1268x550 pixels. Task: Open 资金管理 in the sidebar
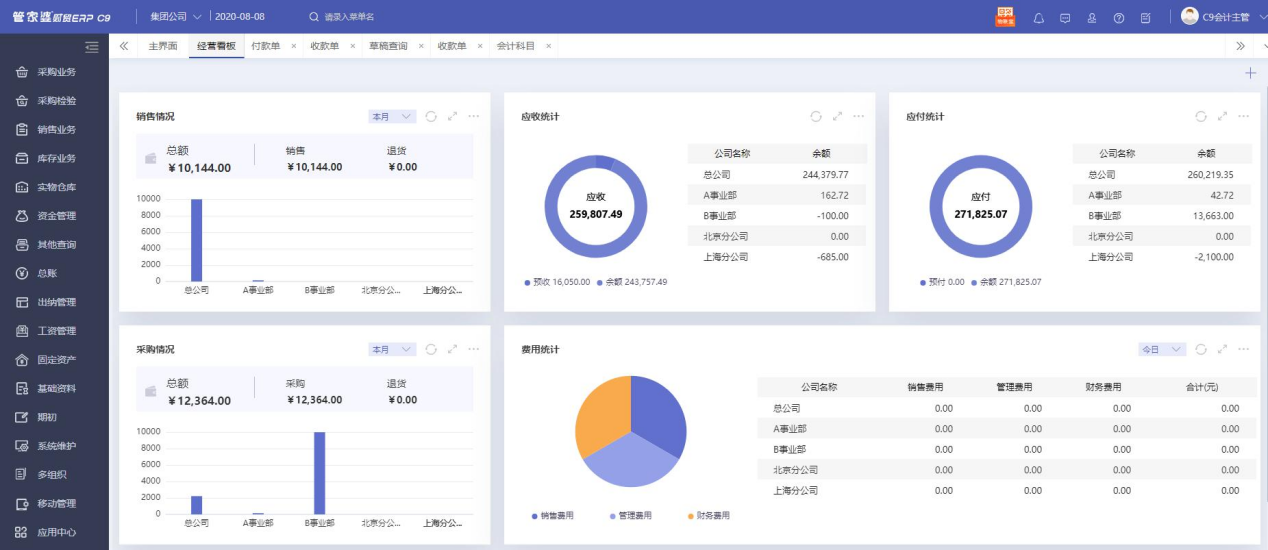click(x=56, y=216)
